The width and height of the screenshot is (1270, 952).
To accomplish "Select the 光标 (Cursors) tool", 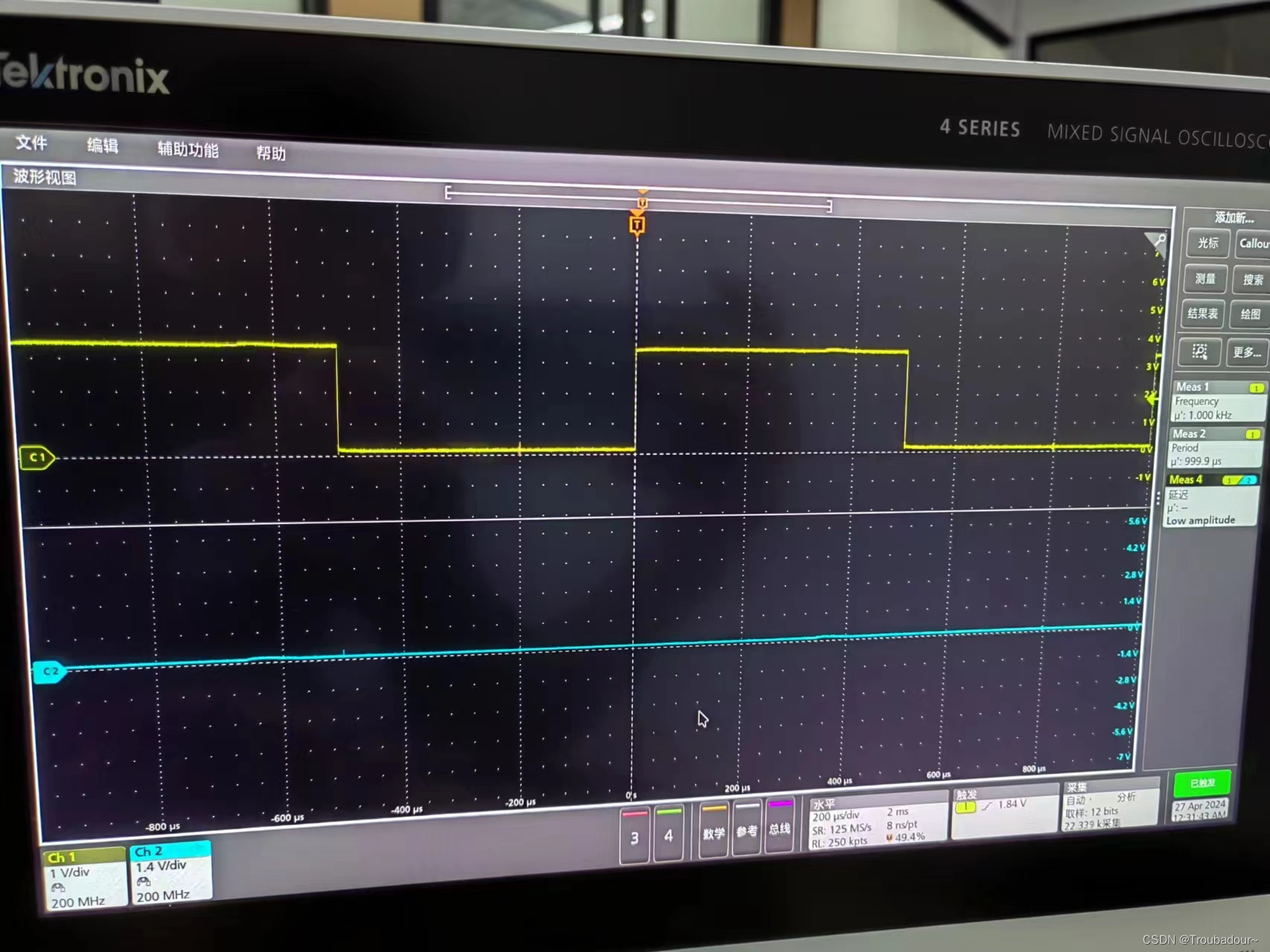I will click(1207, 243).
